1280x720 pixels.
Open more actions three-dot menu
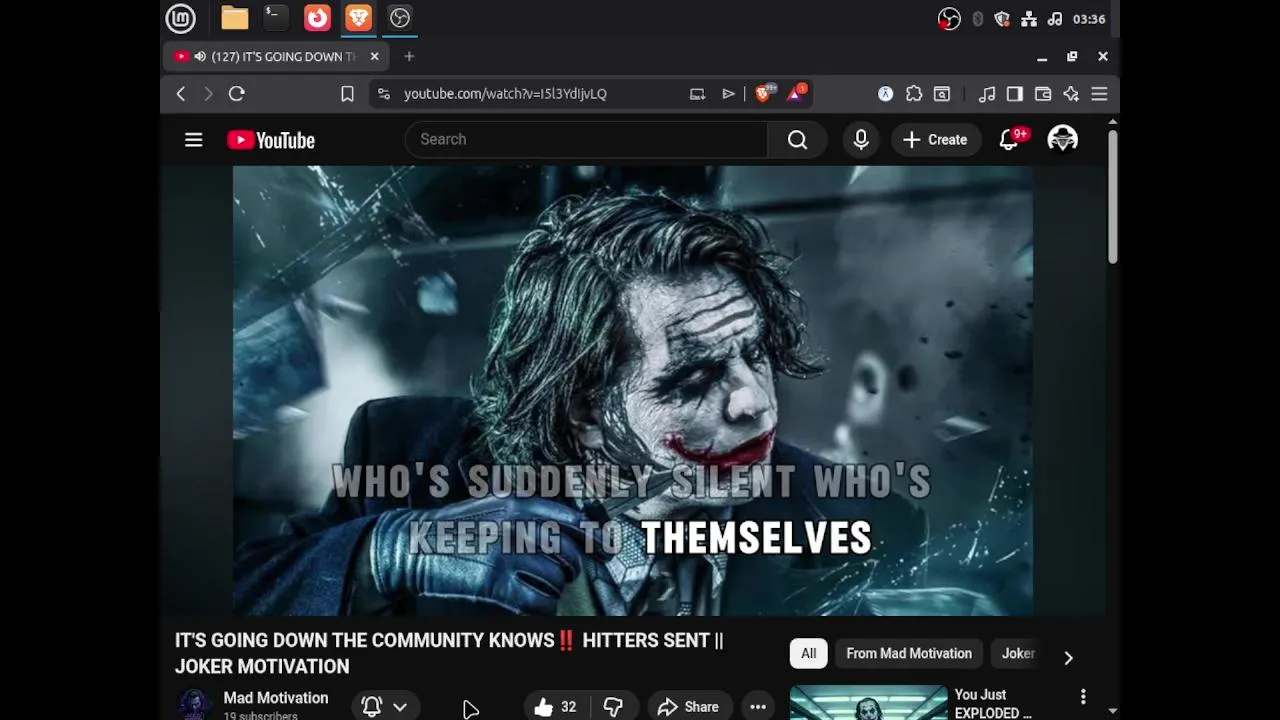point(758,707)
